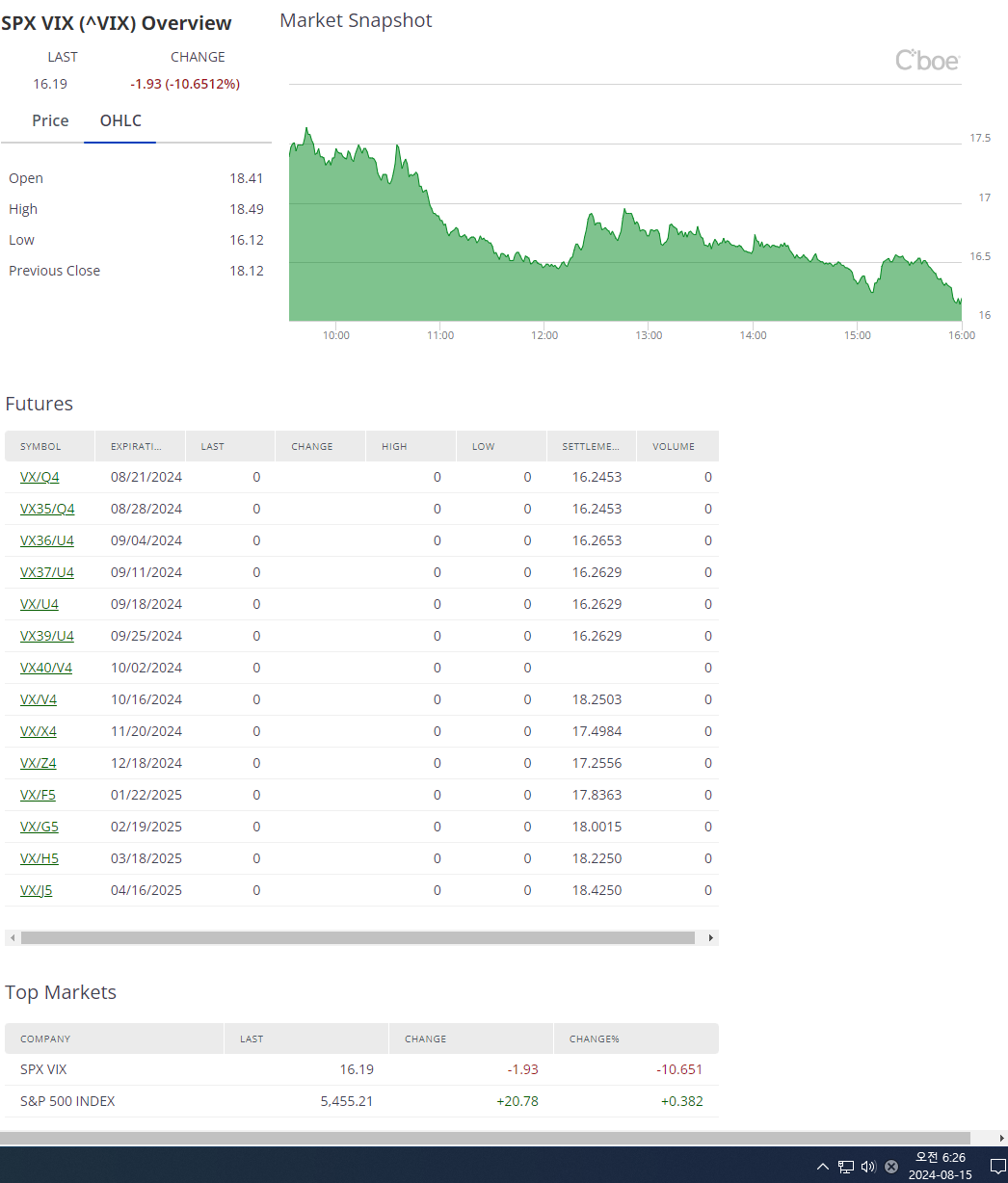Click the S&P 500 last value 5,455.21
The image size is (1008, 1183).
point(347,1101)
